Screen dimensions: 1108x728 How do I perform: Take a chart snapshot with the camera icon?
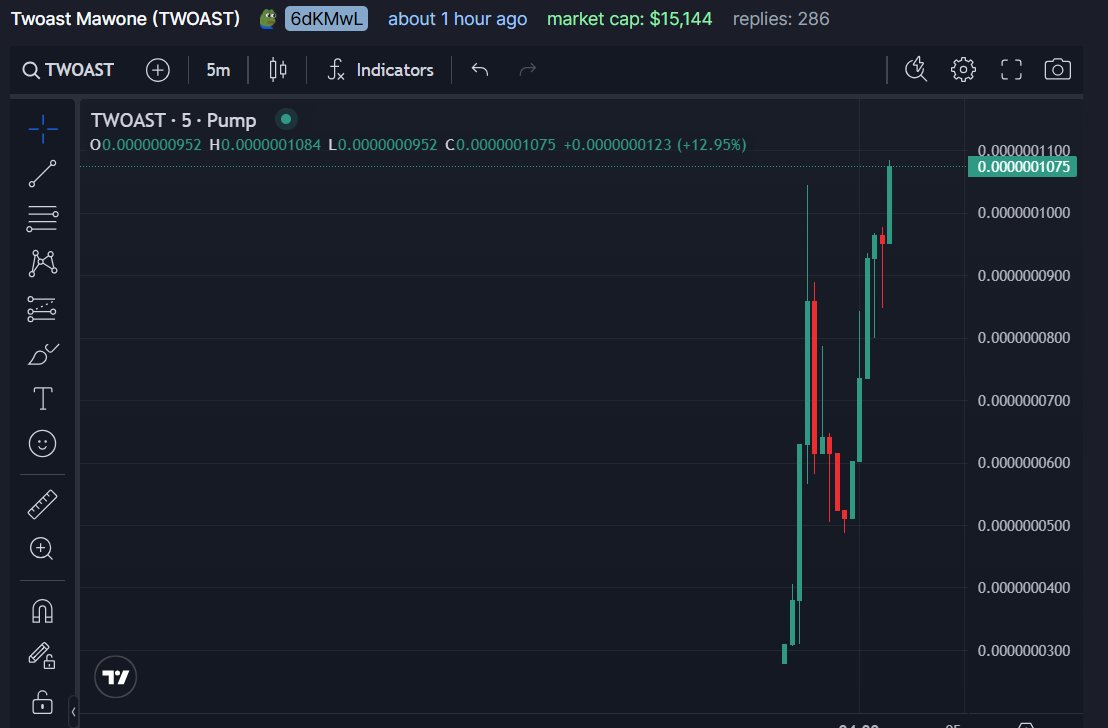1059,69
